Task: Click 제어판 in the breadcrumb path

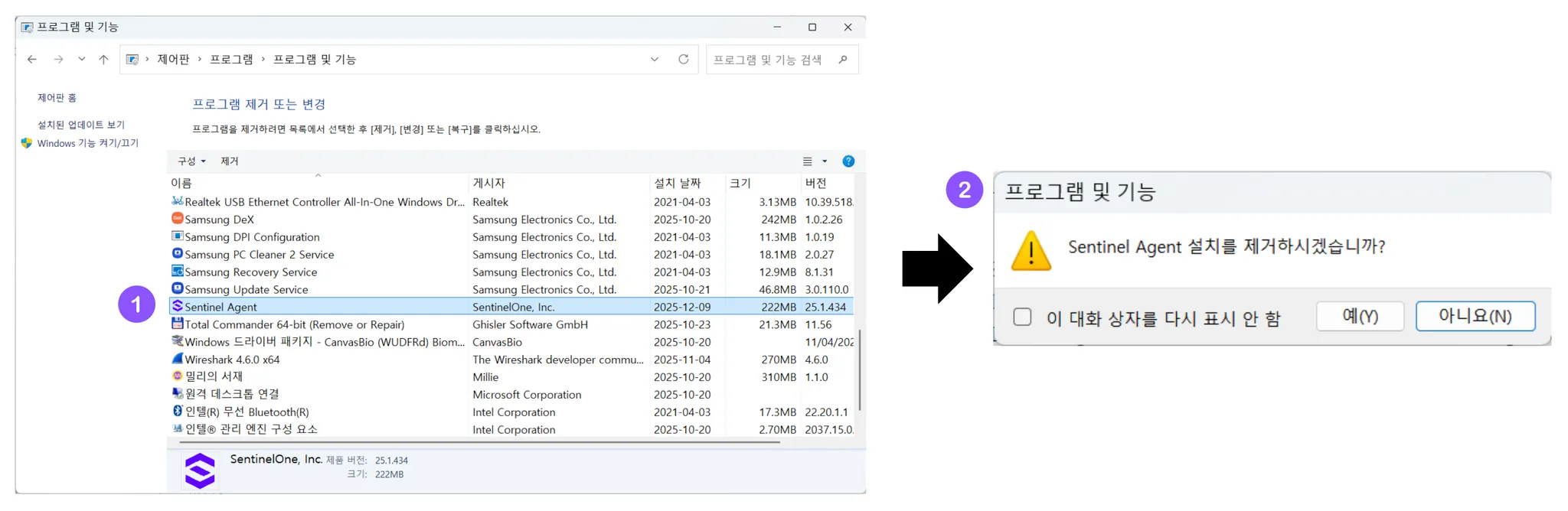Action: point(174,59)
